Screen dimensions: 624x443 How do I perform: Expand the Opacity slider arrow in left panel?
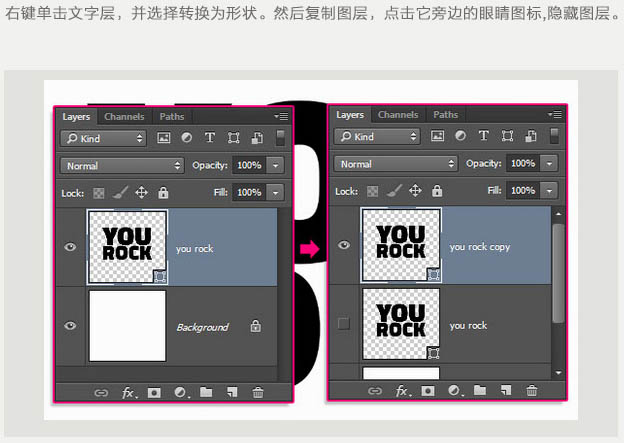[x=275, y=165]
